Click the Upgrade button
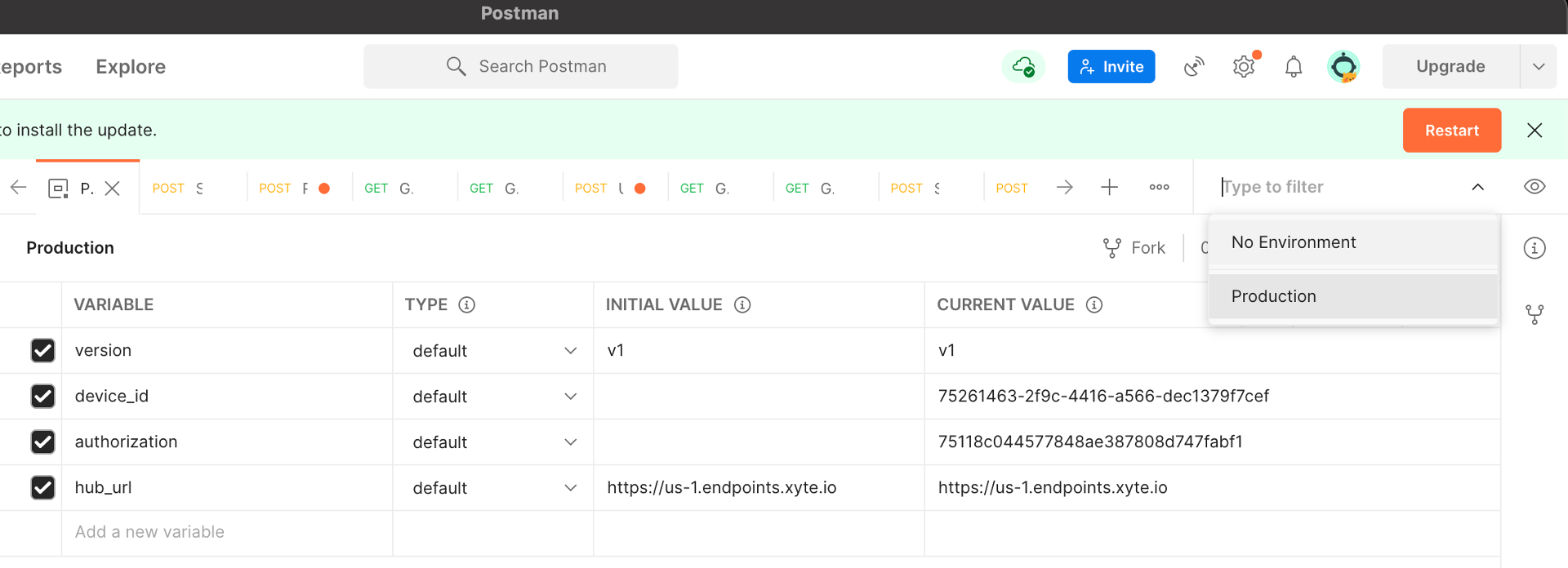 pos(1450,66)
